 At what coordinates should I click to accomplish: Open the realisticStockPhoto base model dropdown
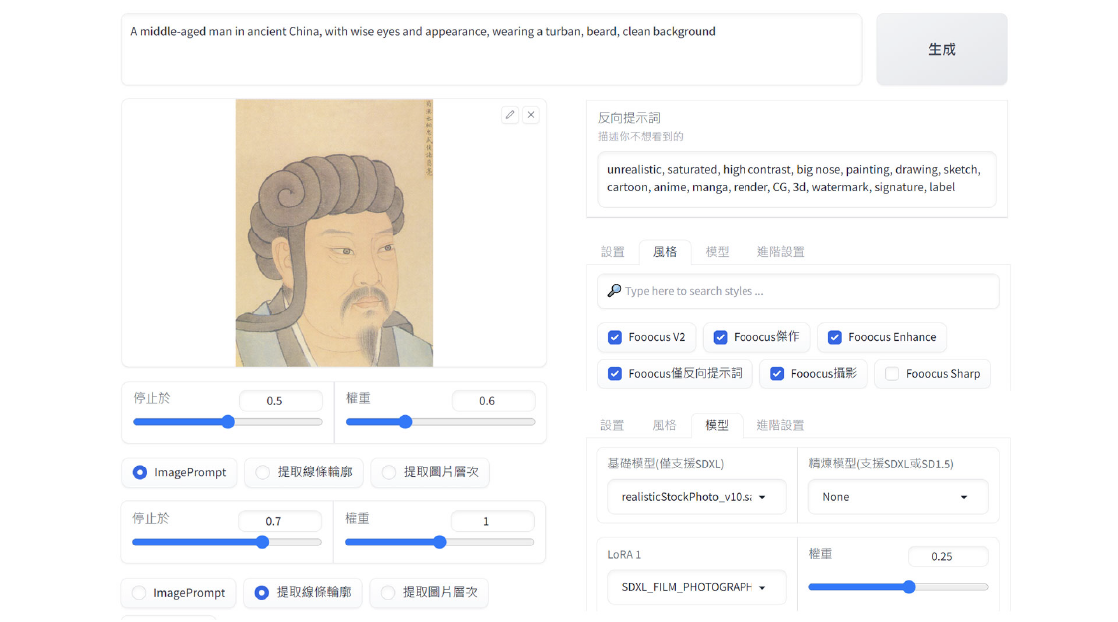coord(696,497)
